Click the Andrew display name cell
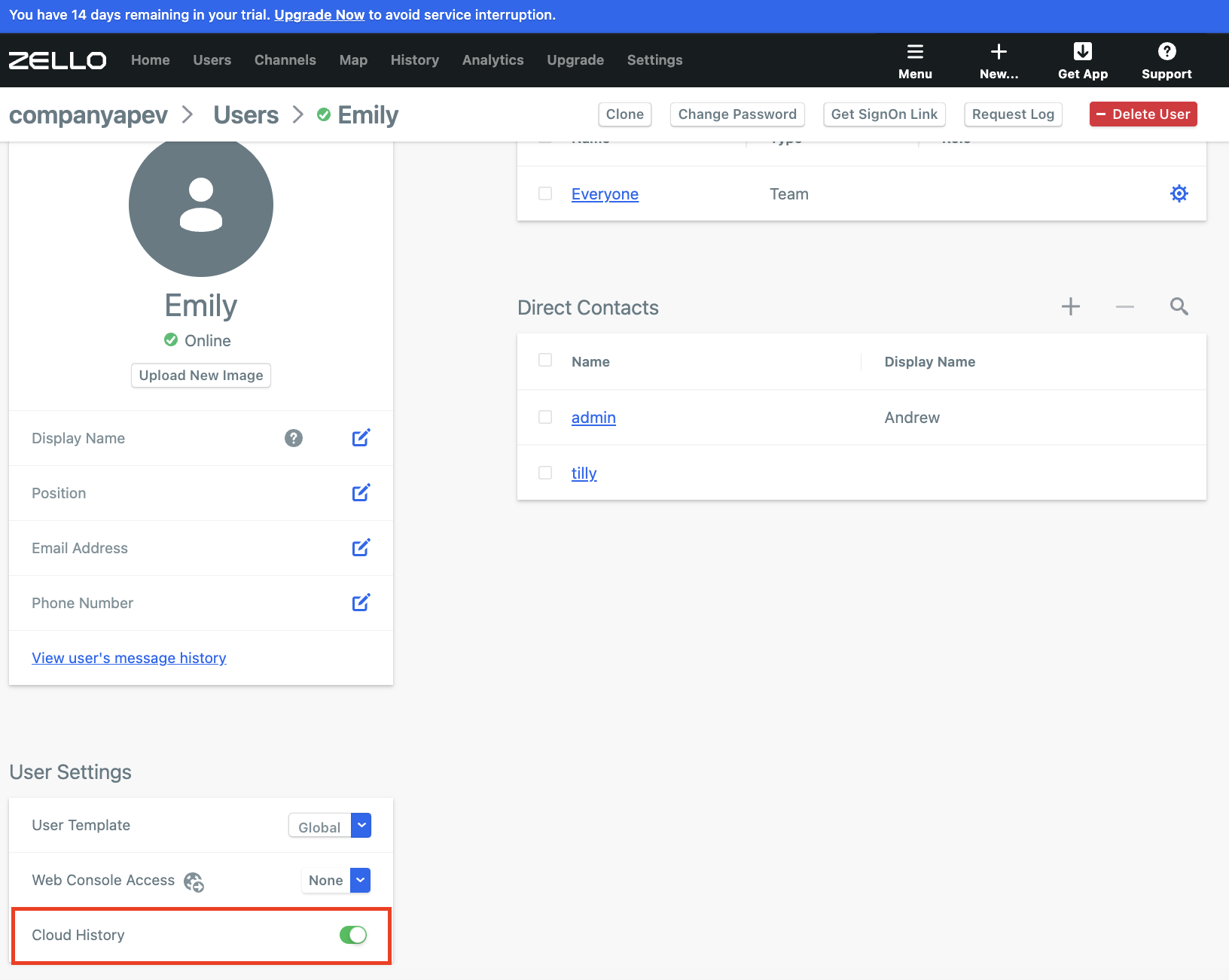The width and height of the screenshot is (1229, 980). click(912, 418)
